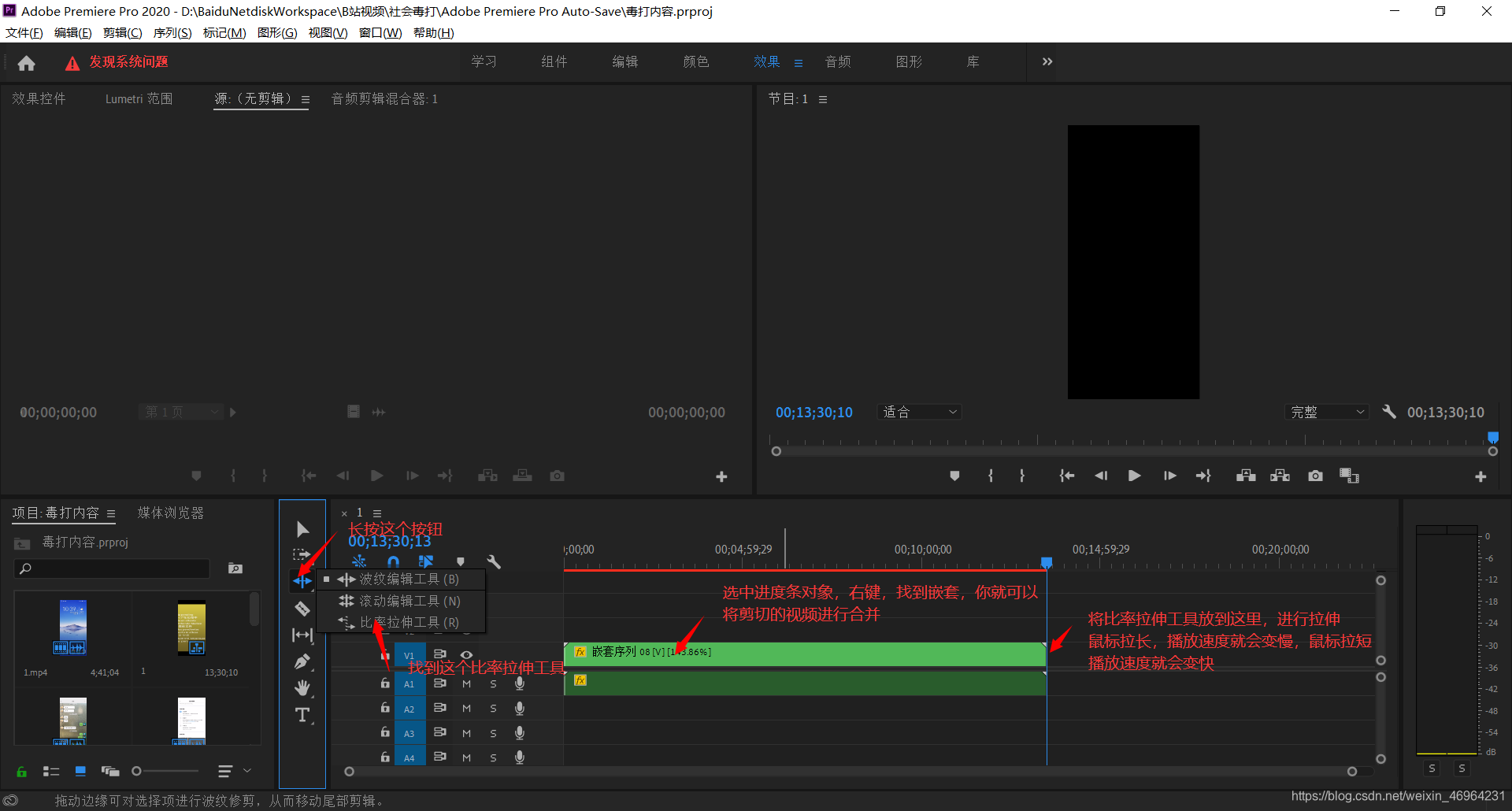This screenshot has width=1512, height=811.
Task: Open playback resolution dropdown 完整
Action: coord(1326,412)
